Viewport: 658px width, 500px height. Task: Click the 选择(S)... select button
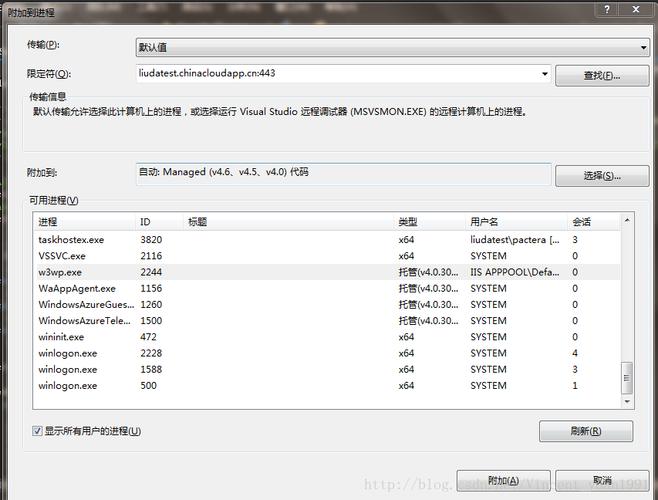pos(602,176)
